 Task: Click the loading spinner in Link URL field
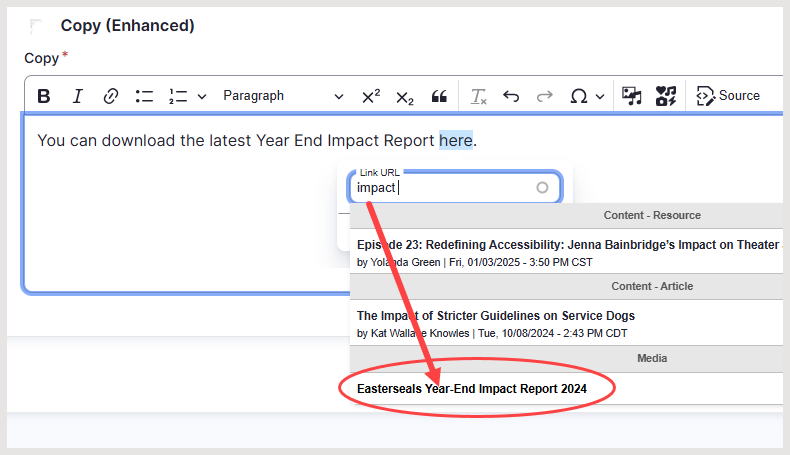[542, 187]
